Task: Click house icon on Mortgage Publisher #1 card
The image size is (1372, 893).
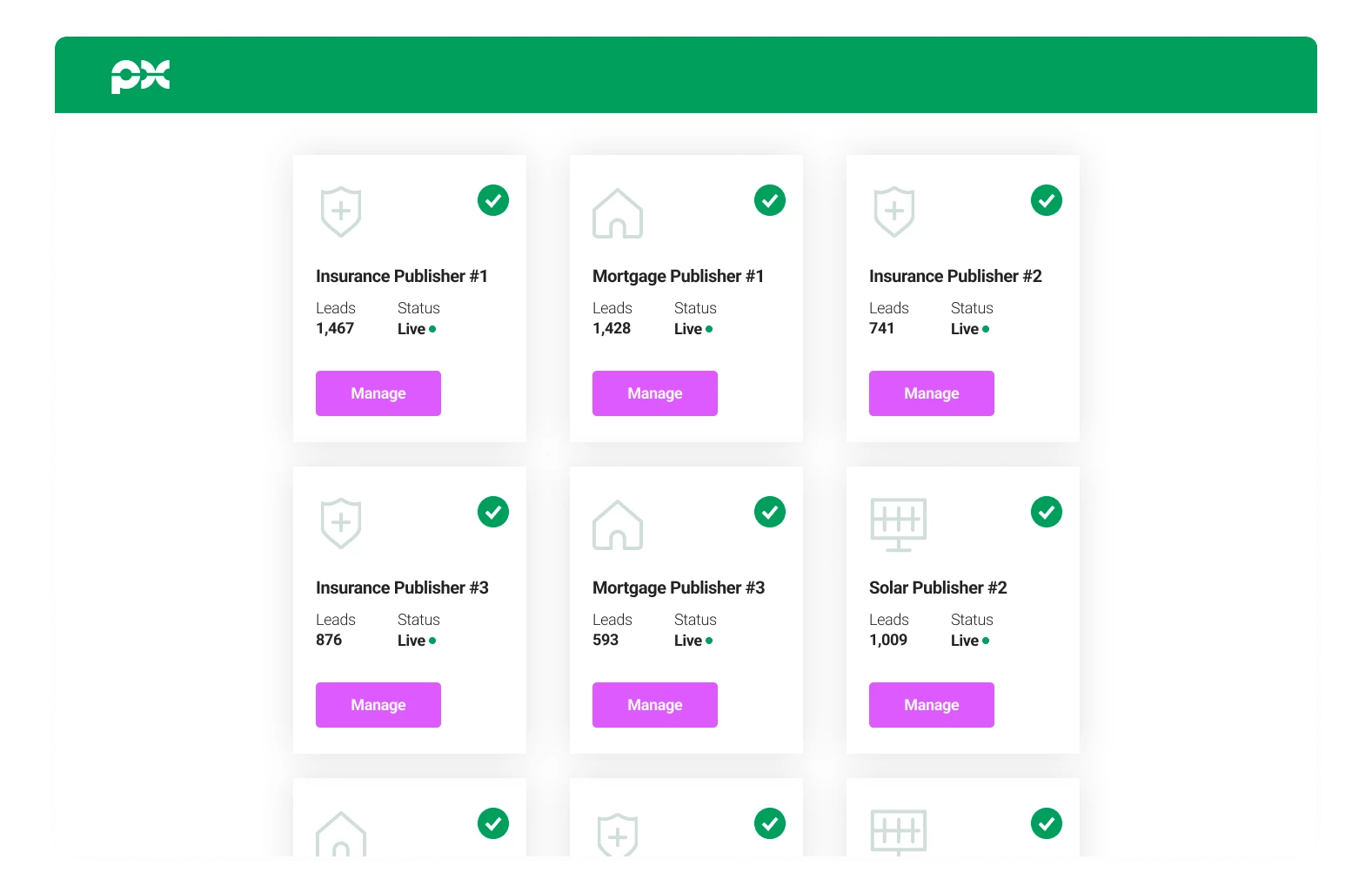Action: coord(618,213)
